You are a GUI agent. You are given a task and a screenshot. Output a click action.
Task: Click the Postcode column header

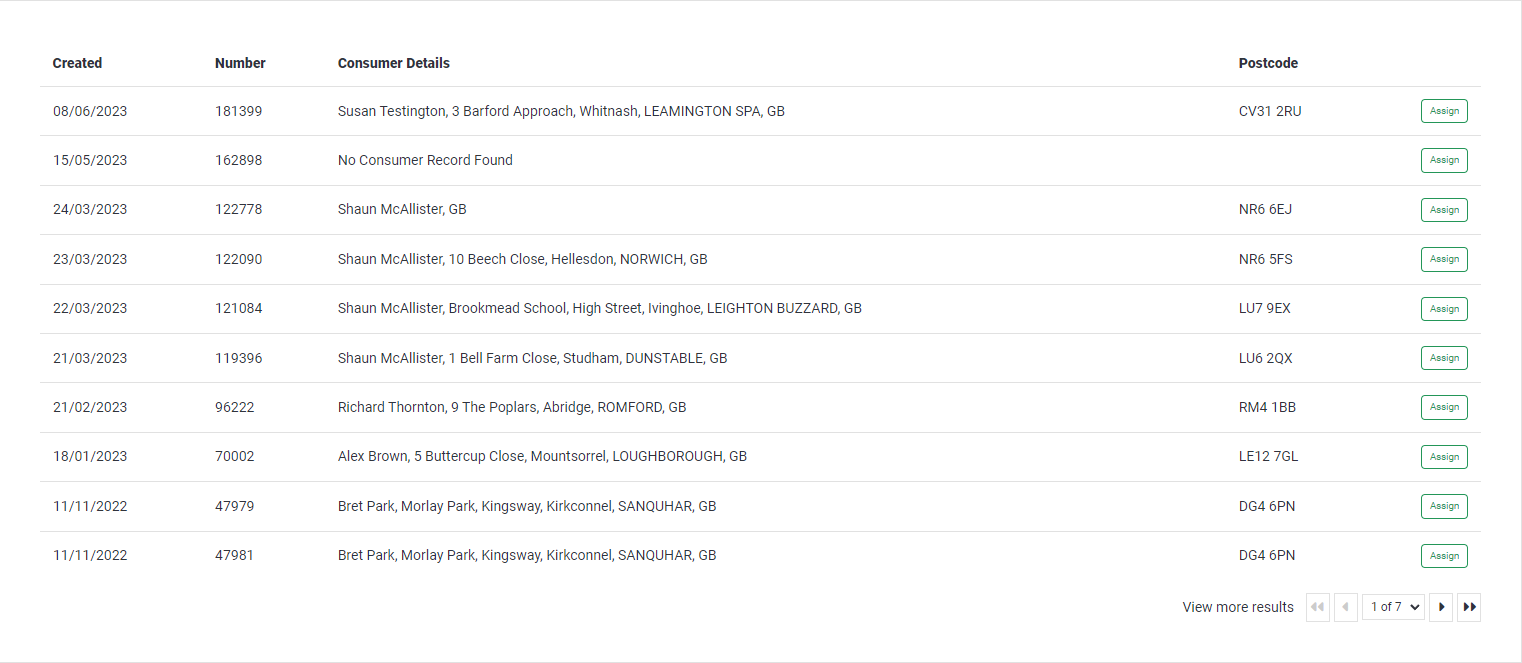(x=1268, y=63)
